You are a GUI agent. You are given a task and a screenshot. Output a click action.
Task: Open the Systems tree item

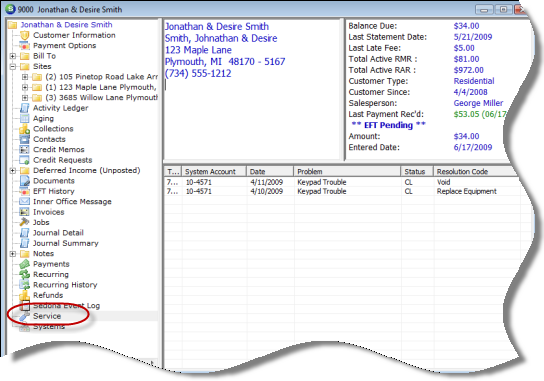(49, 327)
